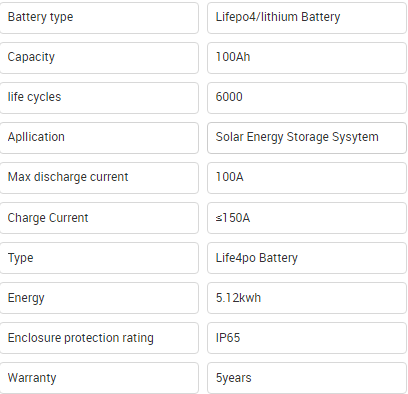Select the IP65 rating value

[307, 338]
